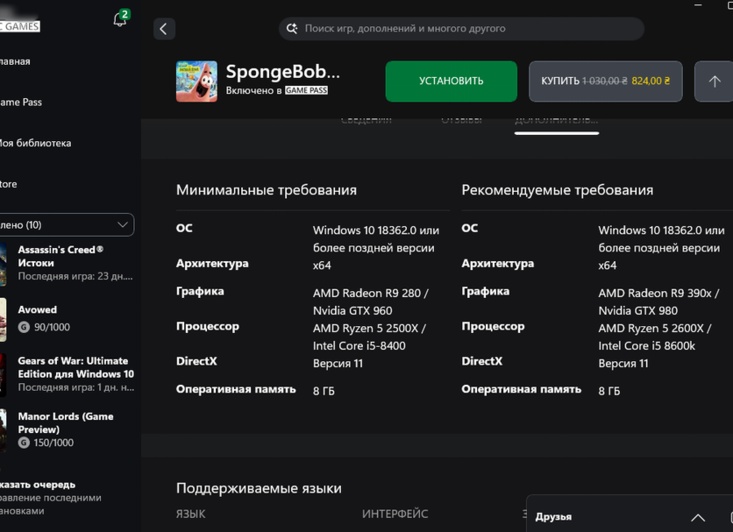This screenshot has width=733, height=532.
Task: Focus the game search field
Action: 461,29
